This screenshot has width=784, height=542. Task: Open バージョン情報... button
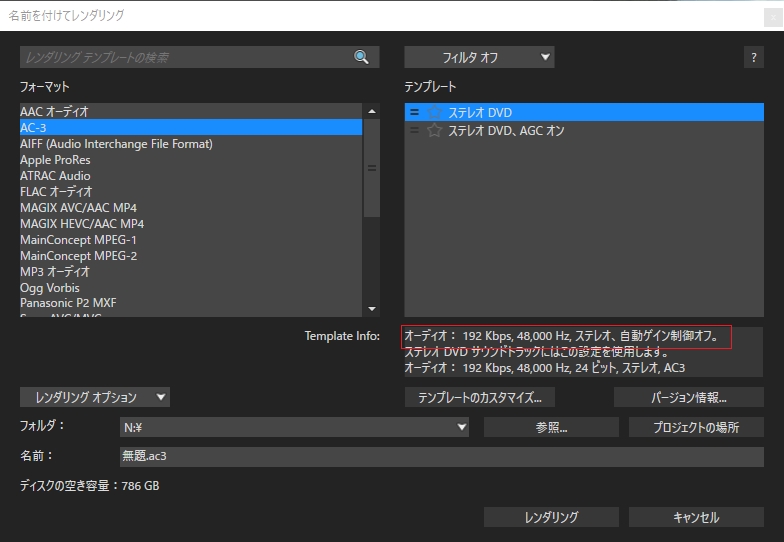coord(688,397)
